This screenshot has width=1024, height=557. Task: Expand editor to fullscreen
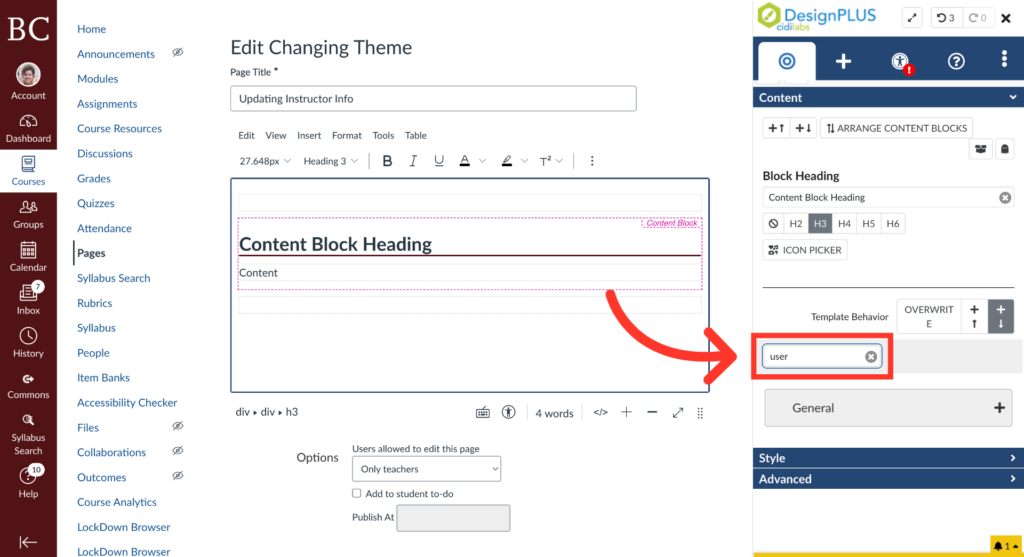point(678,412)
